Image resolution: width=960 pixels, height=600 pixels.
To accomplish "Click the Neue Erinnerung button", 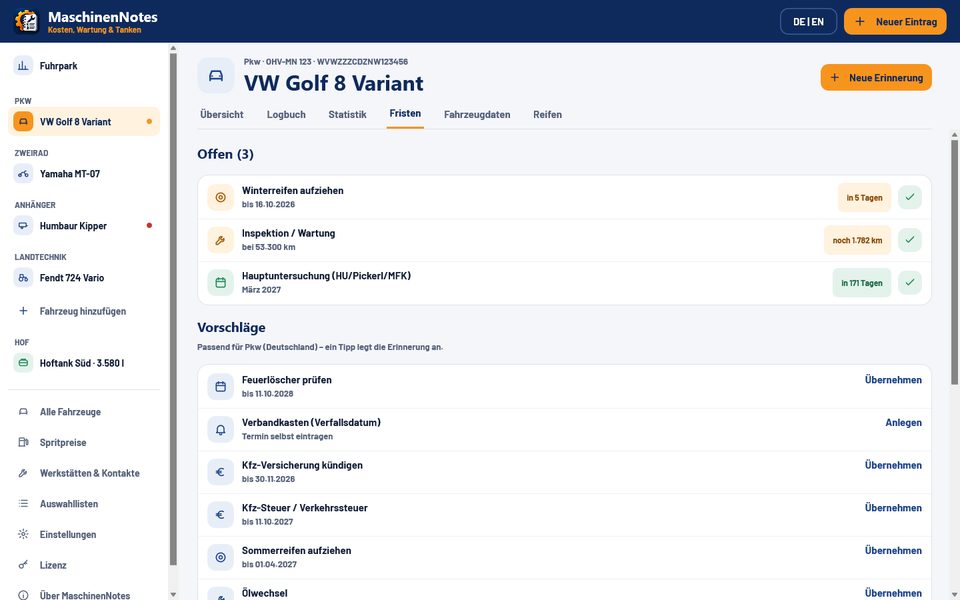I will [876, 78].
